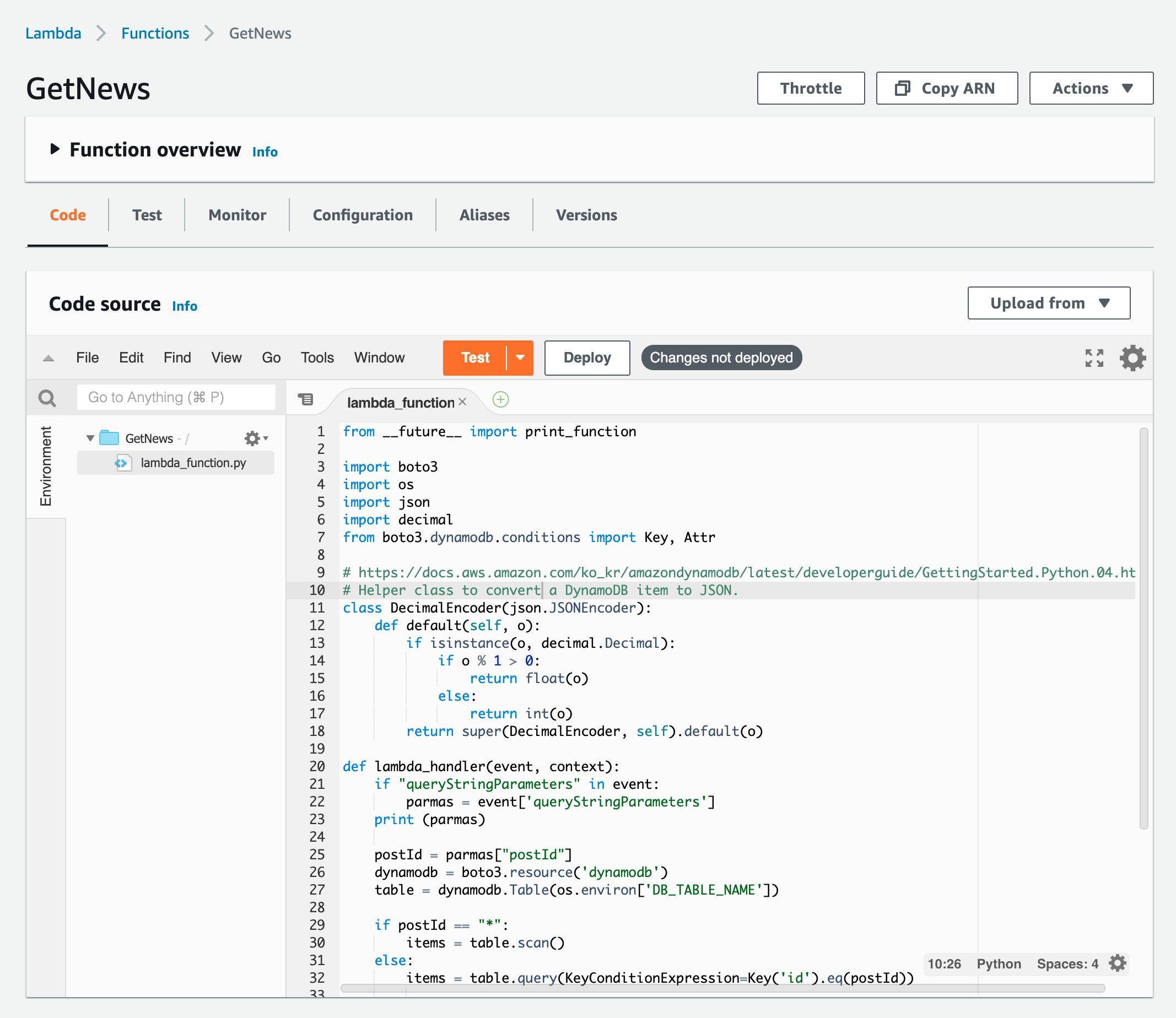Image resolution: width=1176 pixels, height=1018 pixels.
Task: Switch to the Test tab
Action: (x=147, y=215)
